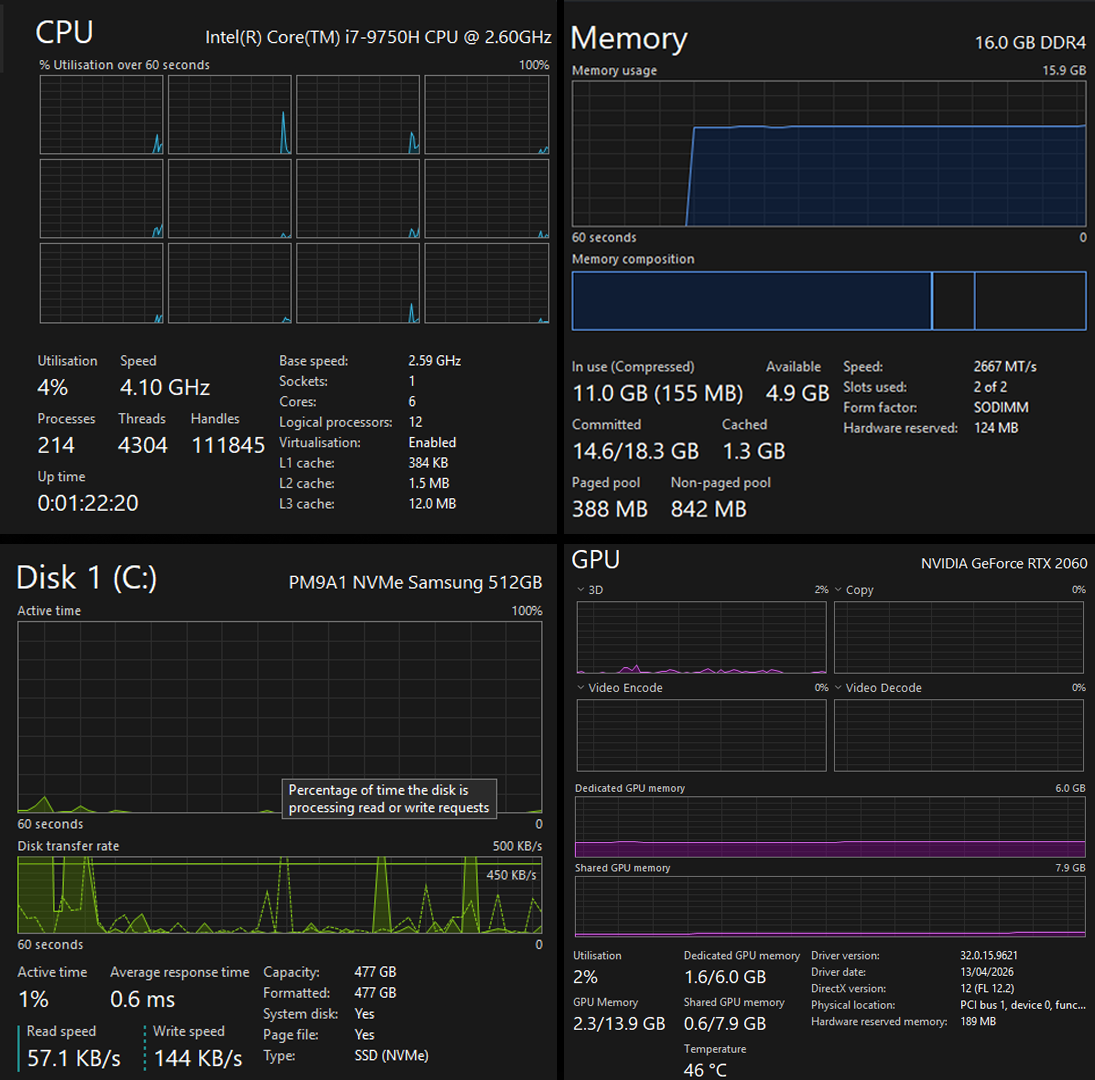1095x1080 pixels.
Task: Select the CPU utilisation value 4%
Action: 52,387
